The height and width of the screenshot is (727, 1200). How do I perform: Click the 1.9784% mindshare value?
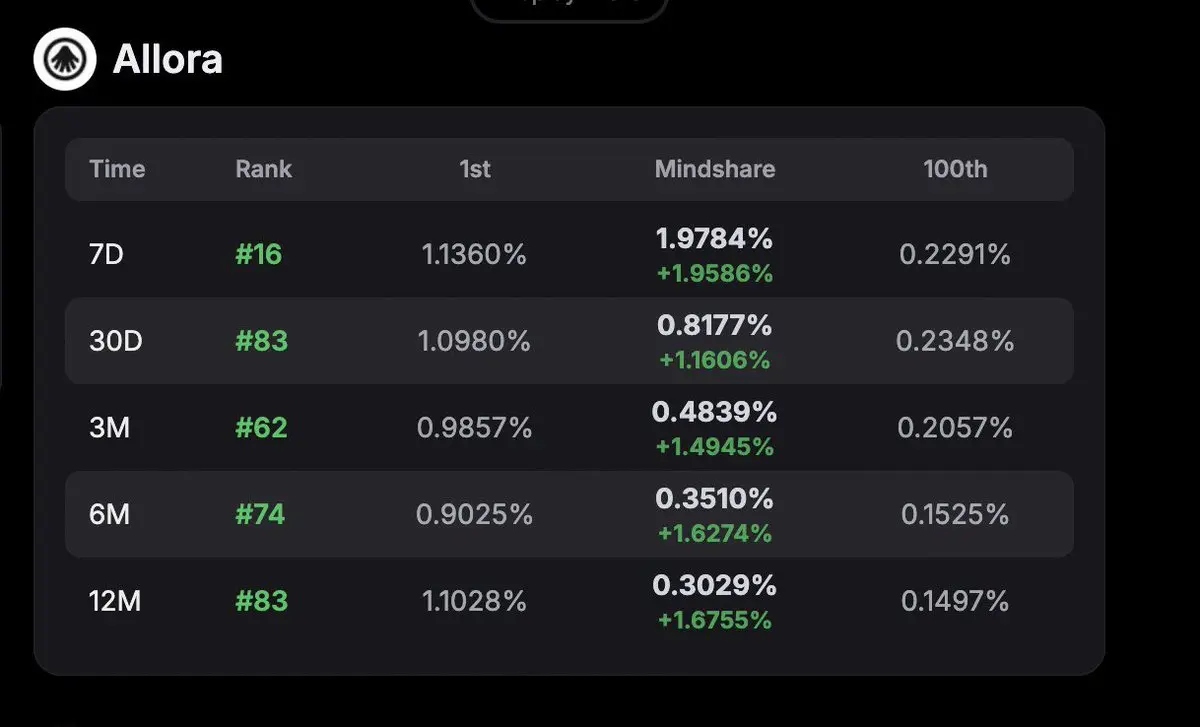715,239
